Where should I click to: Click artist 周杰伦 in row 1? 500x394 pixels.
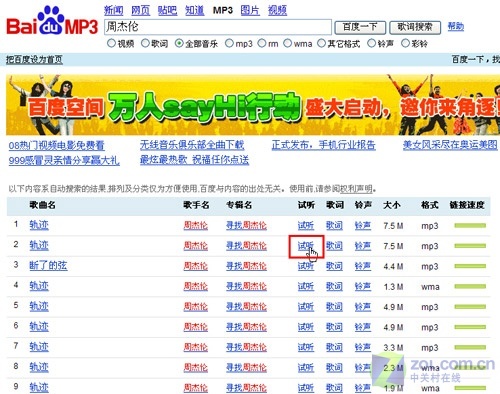[x=196, y=226]
